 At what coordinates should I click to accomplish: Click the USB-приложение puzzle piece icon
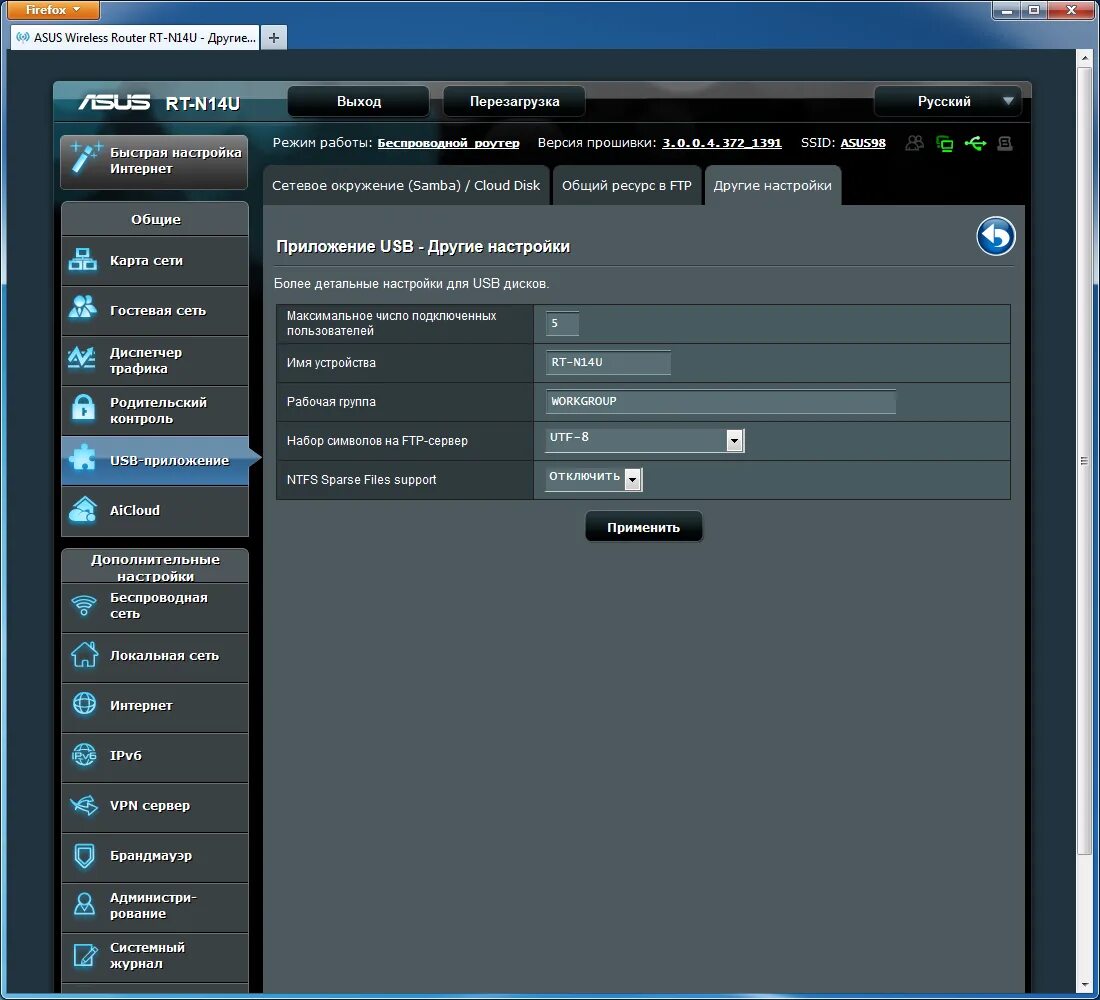tap(82, 458)
